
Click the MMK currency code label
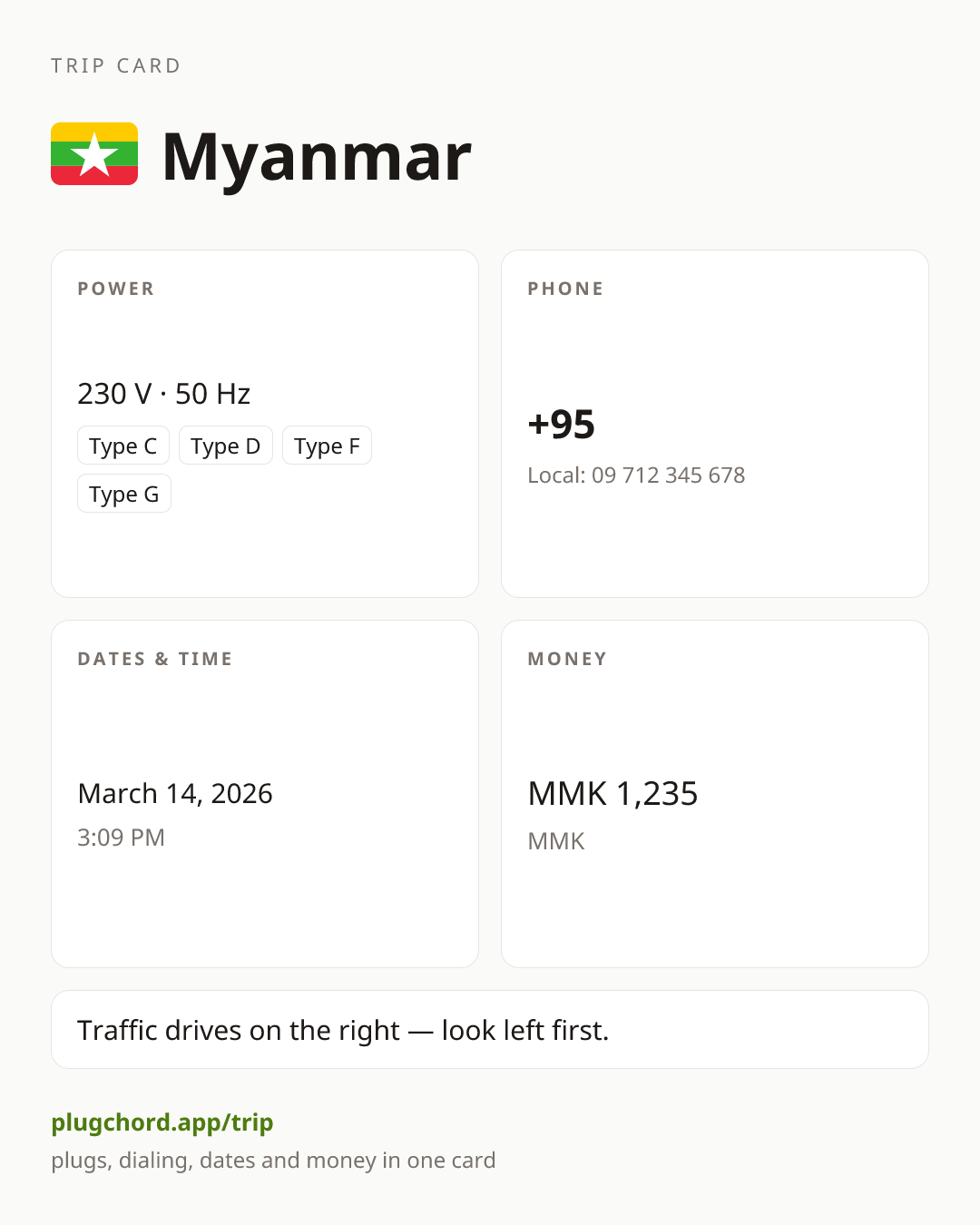pos(556,841)
